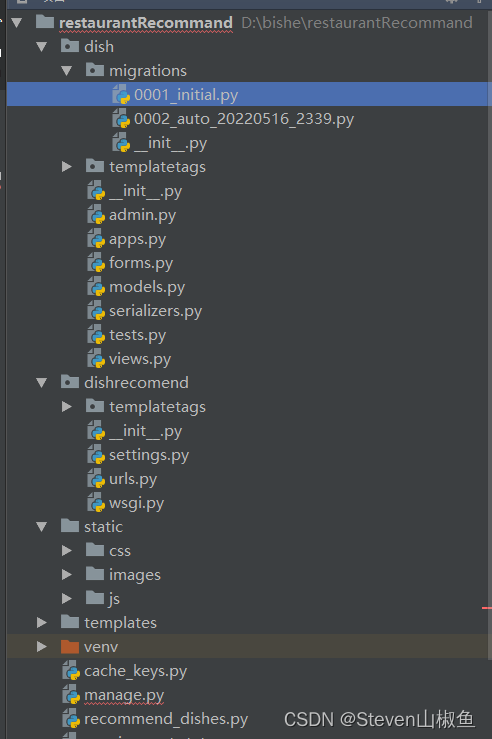
Task: Click Python icon of views.py
Action: tap(96, 359)
